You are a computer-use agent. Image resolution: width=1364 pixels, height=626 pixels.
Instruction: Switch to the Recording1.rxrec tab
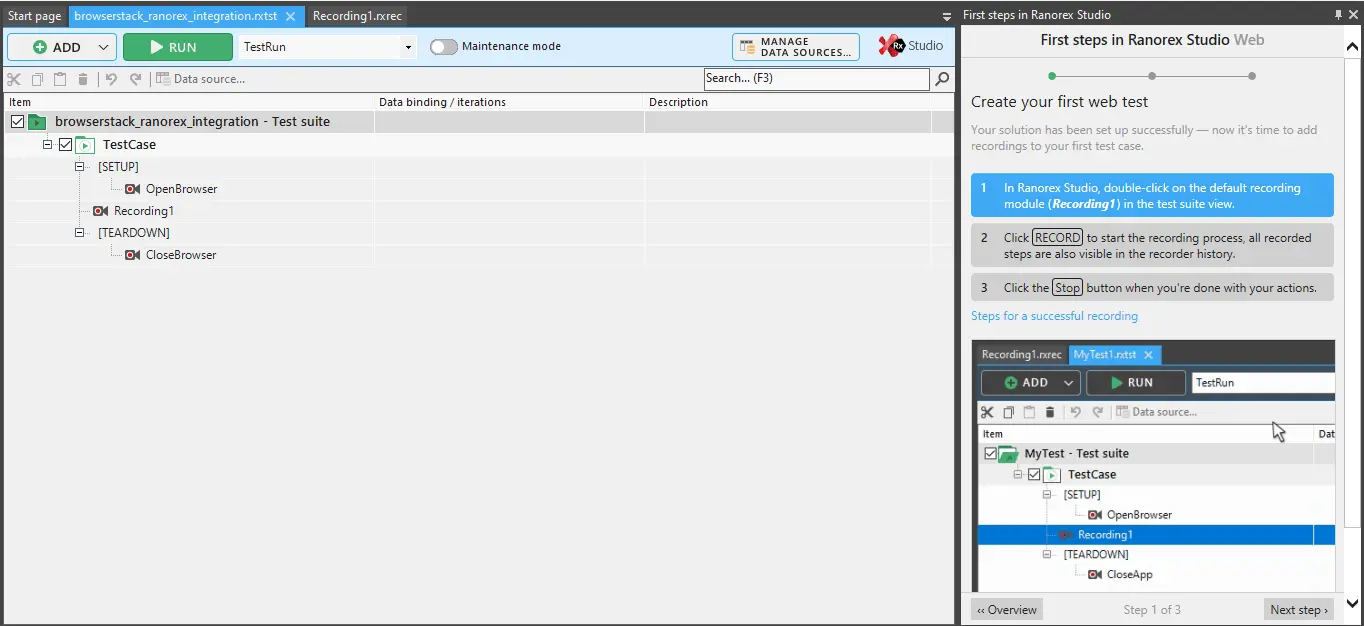(357, 16)
